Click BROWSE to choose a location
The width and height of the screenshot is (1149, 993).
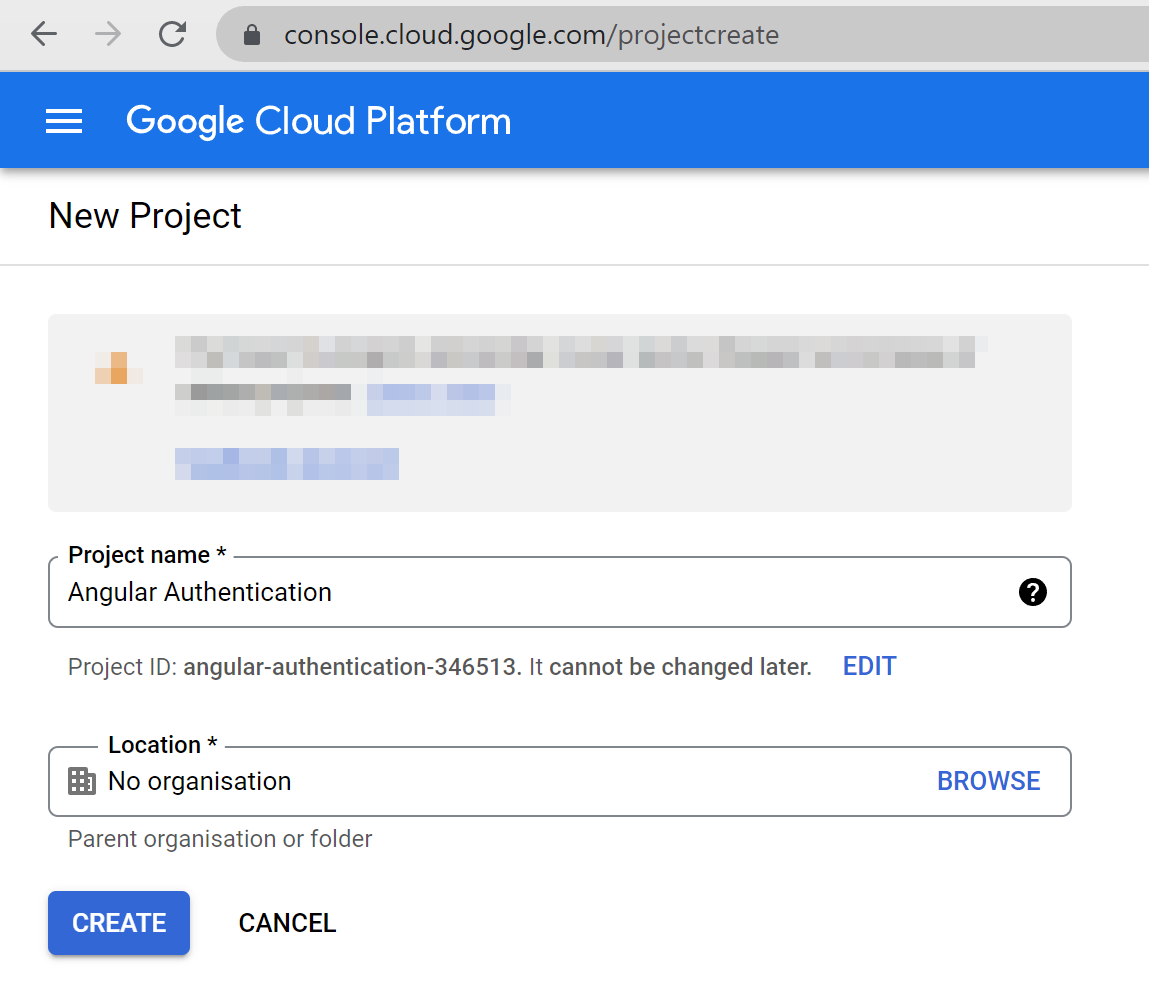point(988,781)
